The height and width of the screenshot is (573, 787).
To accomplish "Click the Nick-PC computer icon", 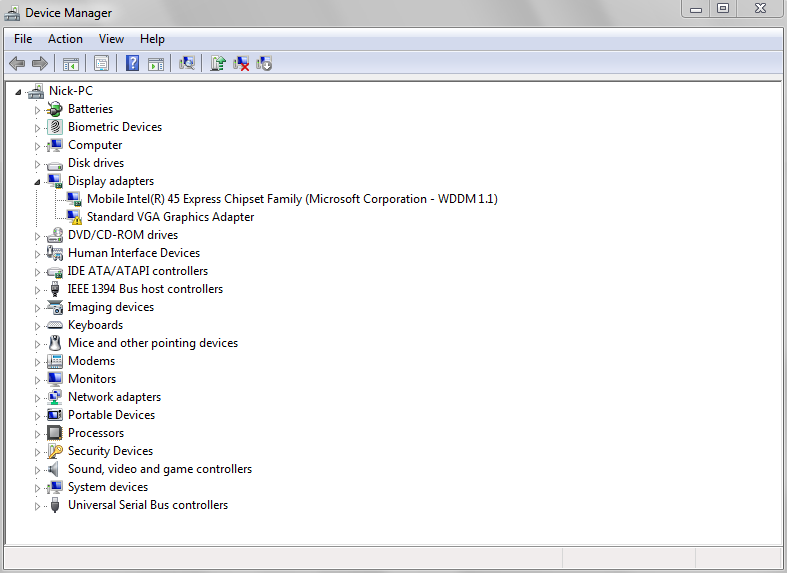I will [36, 91].
